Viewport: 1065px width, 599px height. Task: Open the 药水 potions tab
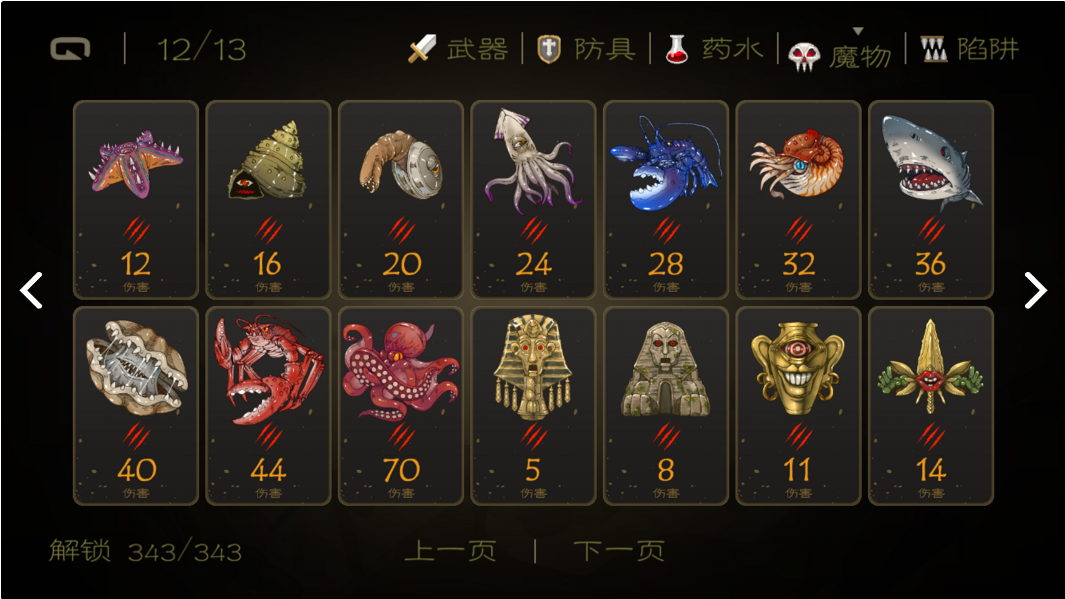714,49
